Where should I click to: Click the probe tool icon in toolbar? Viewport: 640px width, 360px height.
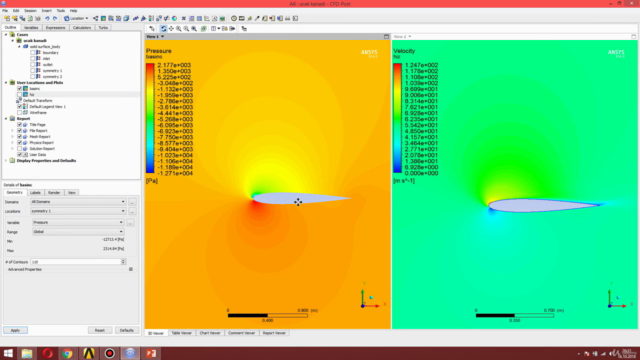click(x=257, y=18)
